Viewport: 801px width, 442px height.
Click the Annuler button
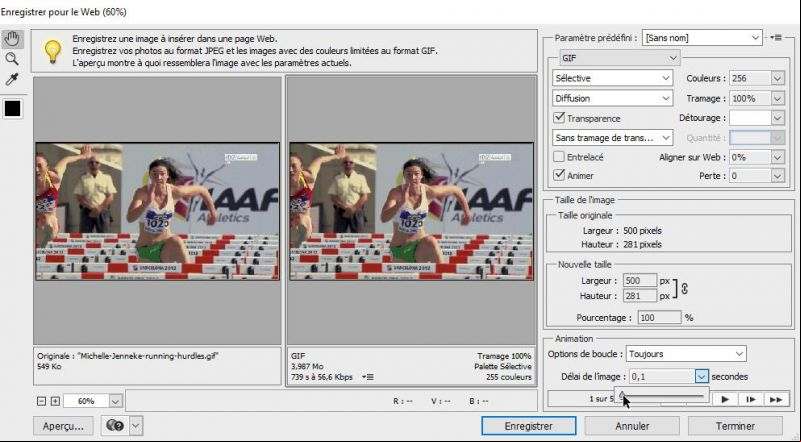[x=632, y=426]
